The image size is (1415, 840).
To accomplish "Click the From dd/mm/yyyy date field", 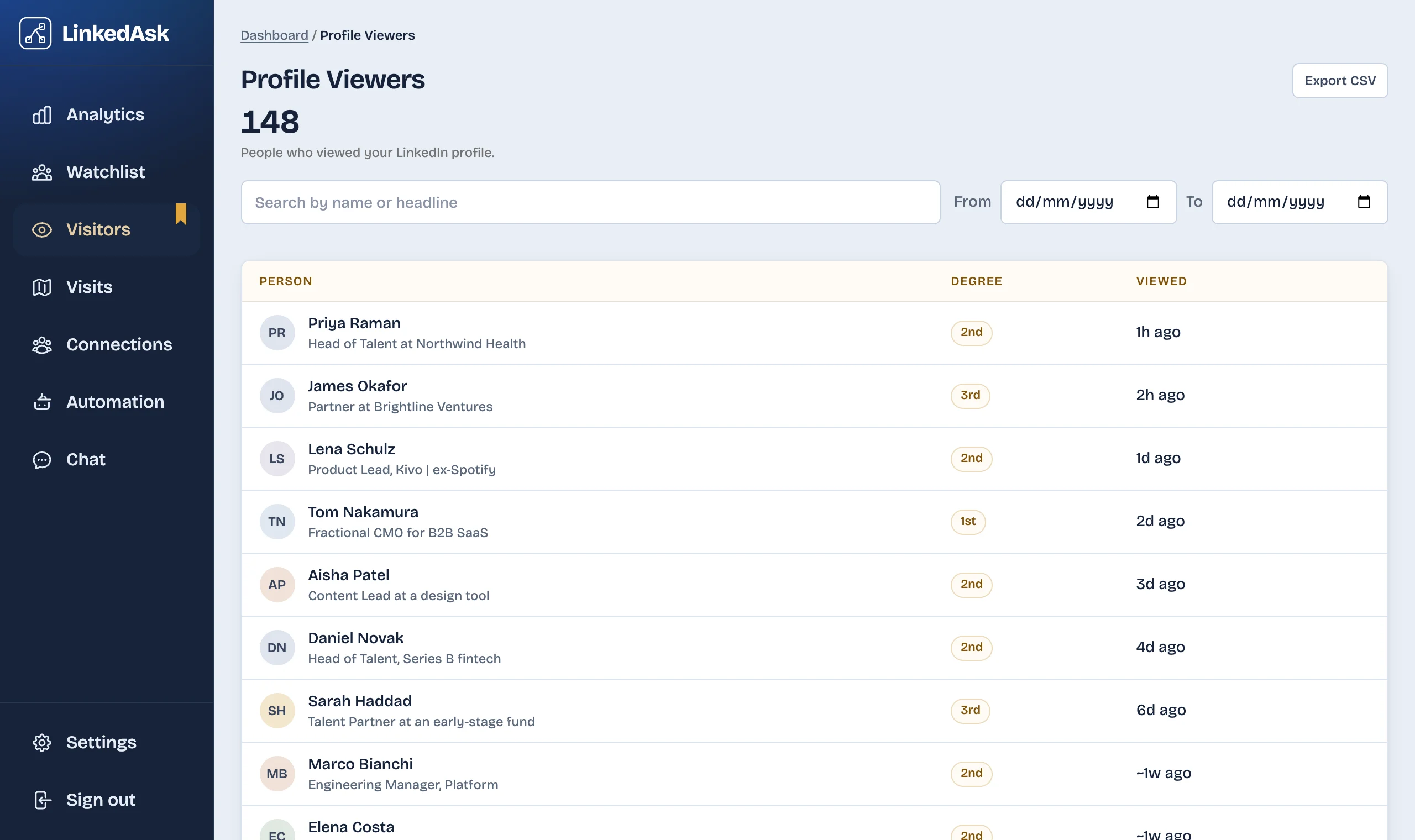I will coord(1088,202).
